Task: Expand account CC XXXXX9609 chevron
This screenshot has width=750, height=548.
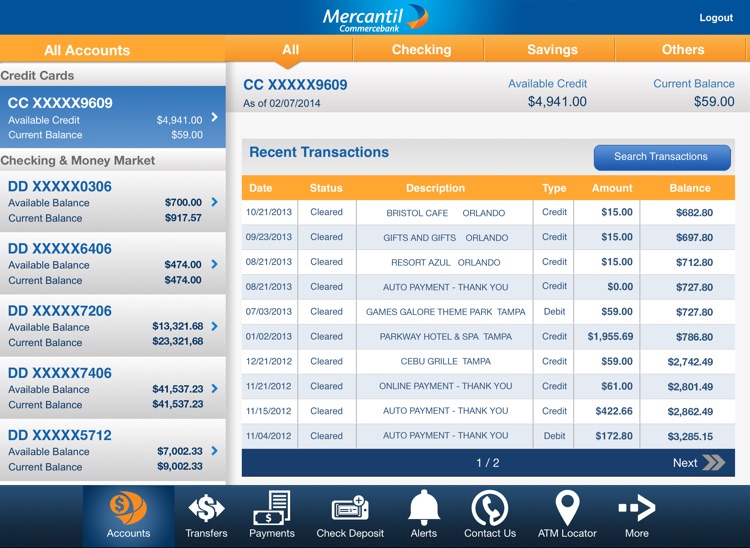Action: tap(214, 117)
